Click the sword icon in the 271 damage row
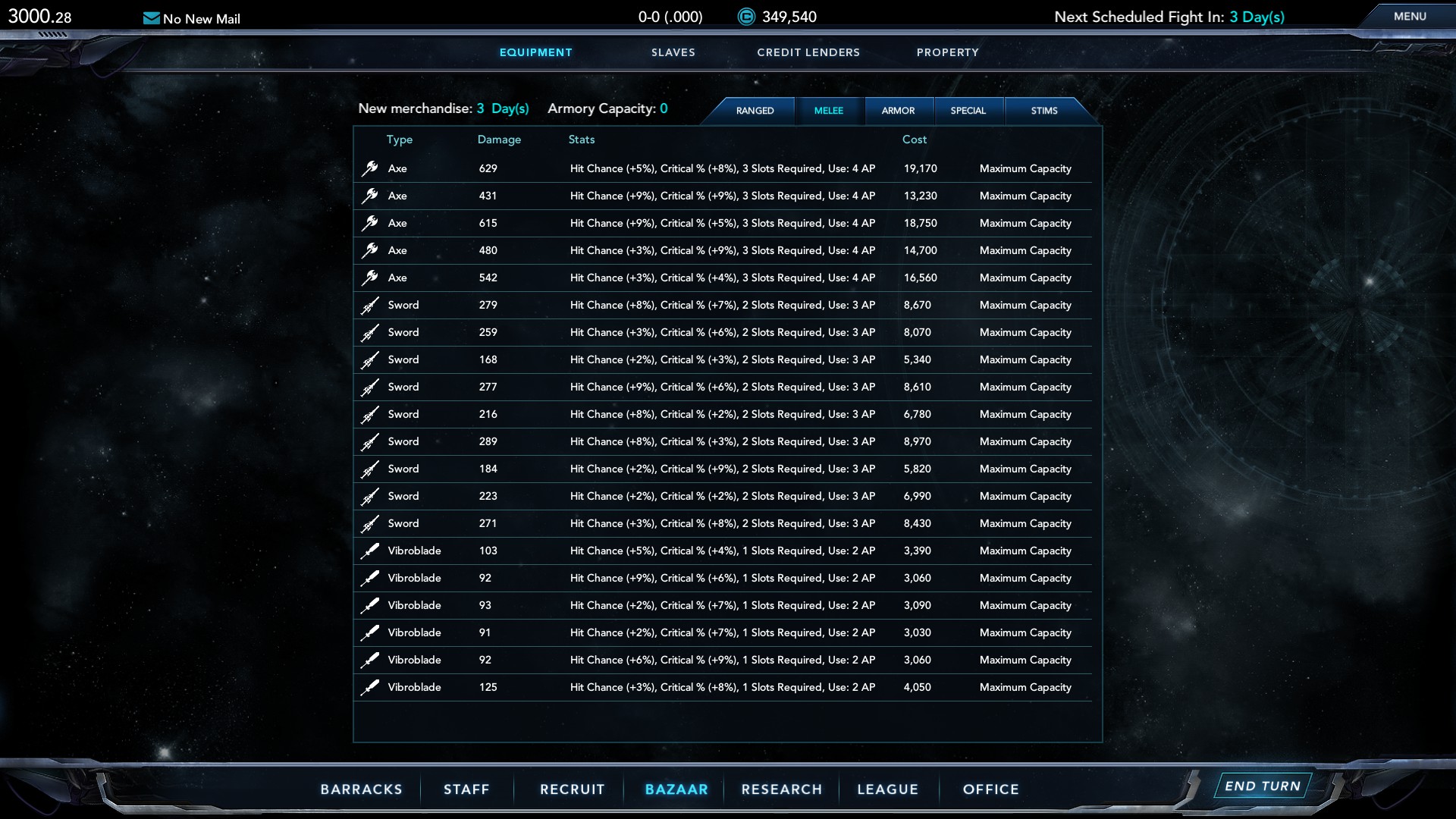Viewport: 1456px width, 819px height. click(369, 523)
